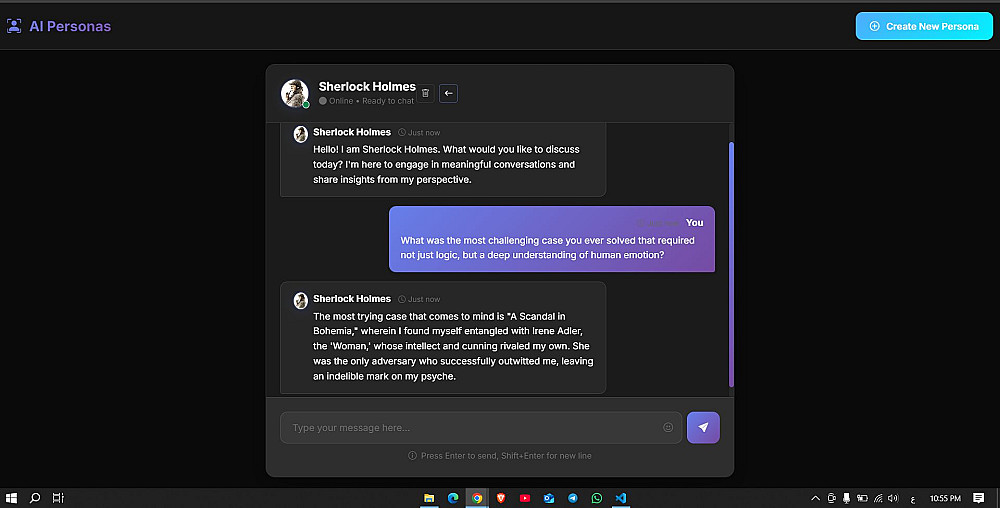Click the AI Personas title text
1000x508 pixels.
point(70,26)
